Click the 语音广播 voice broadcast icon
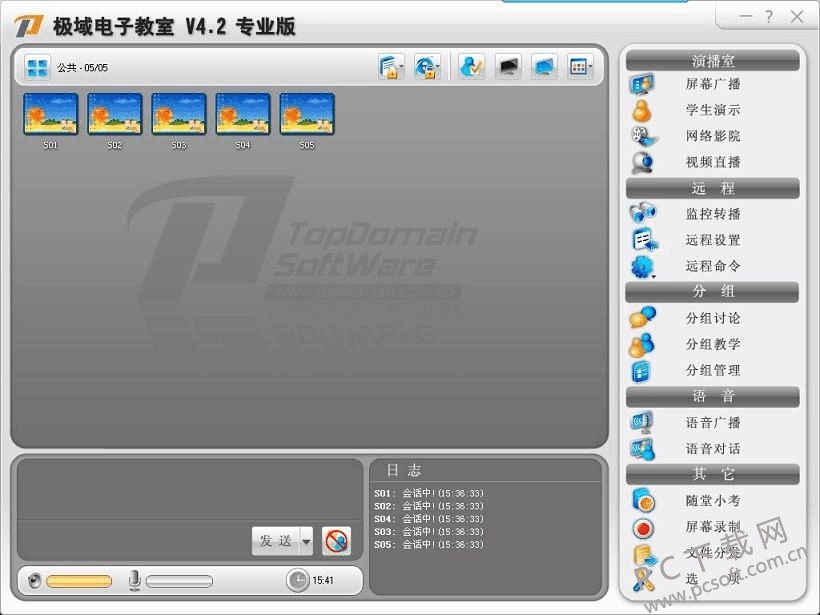 (642, 422)
